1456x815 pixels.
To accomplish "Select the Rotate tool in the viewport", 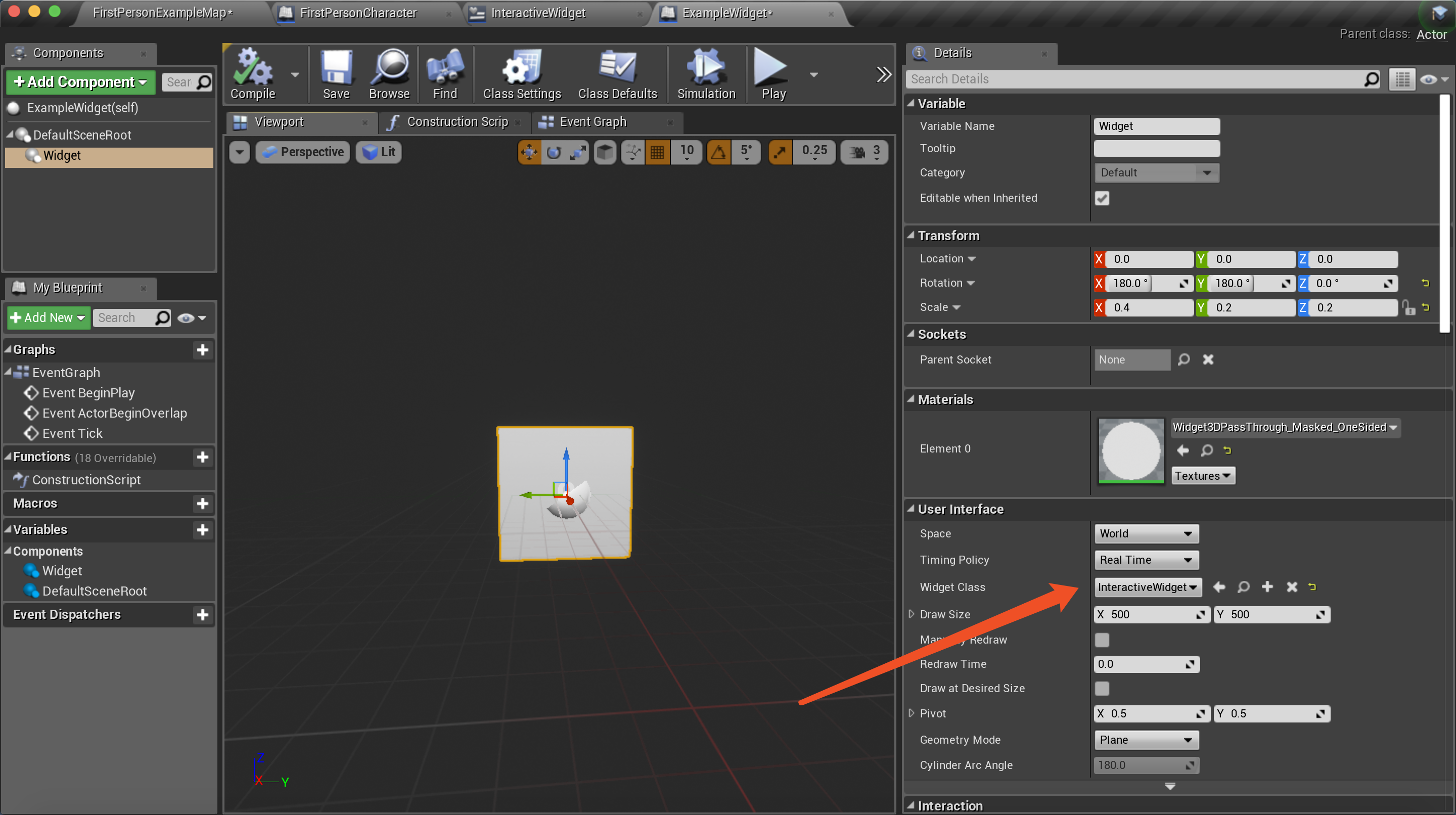I will pos(554,152).
